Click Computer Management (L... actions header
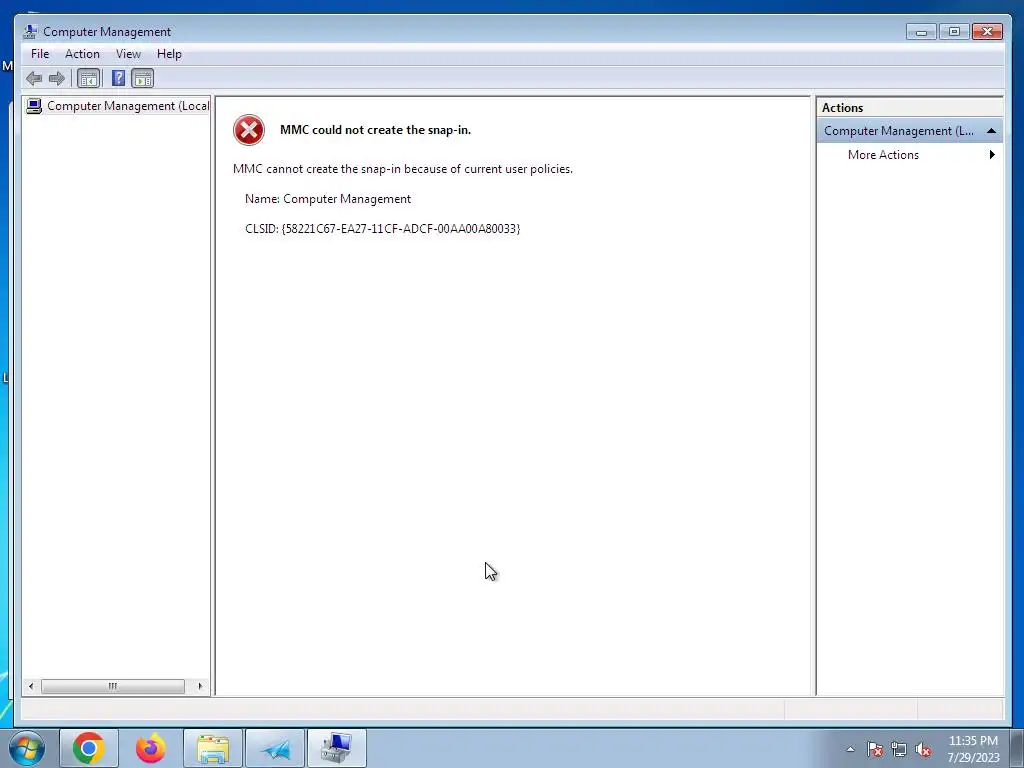The width and height of the screenshot is (1024, 768). pos(910,131)
